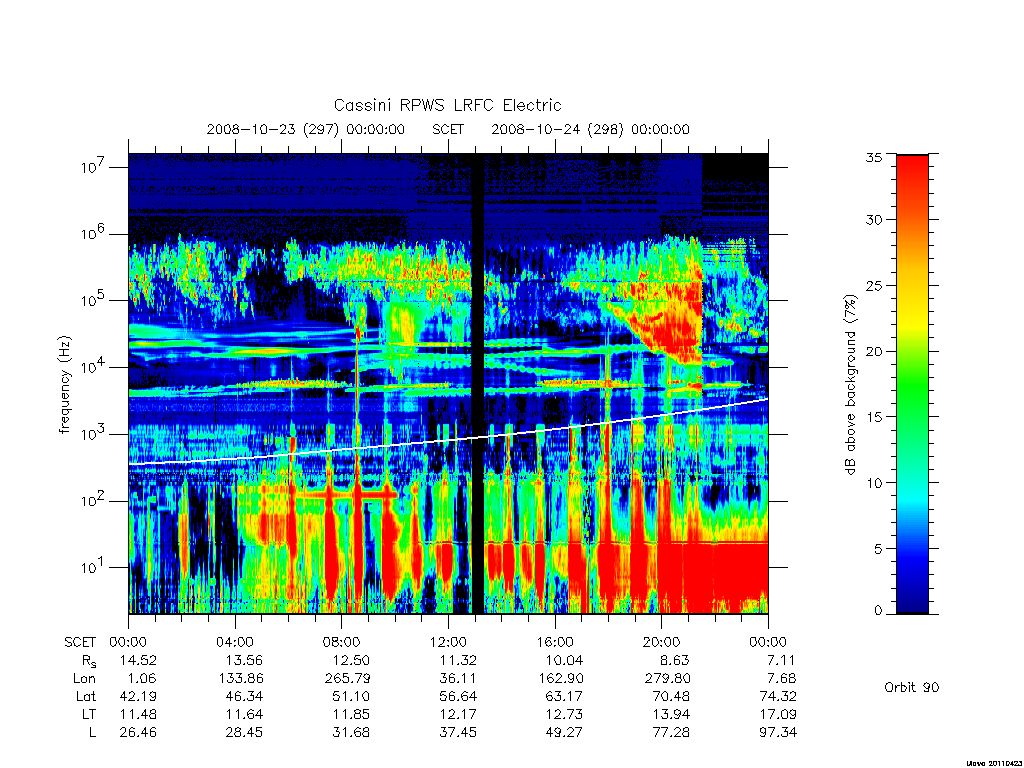Screen dimensions: 1024x768
Task: Click the "frequency (Hz)" axis label
Action: (x=64, y=385)
